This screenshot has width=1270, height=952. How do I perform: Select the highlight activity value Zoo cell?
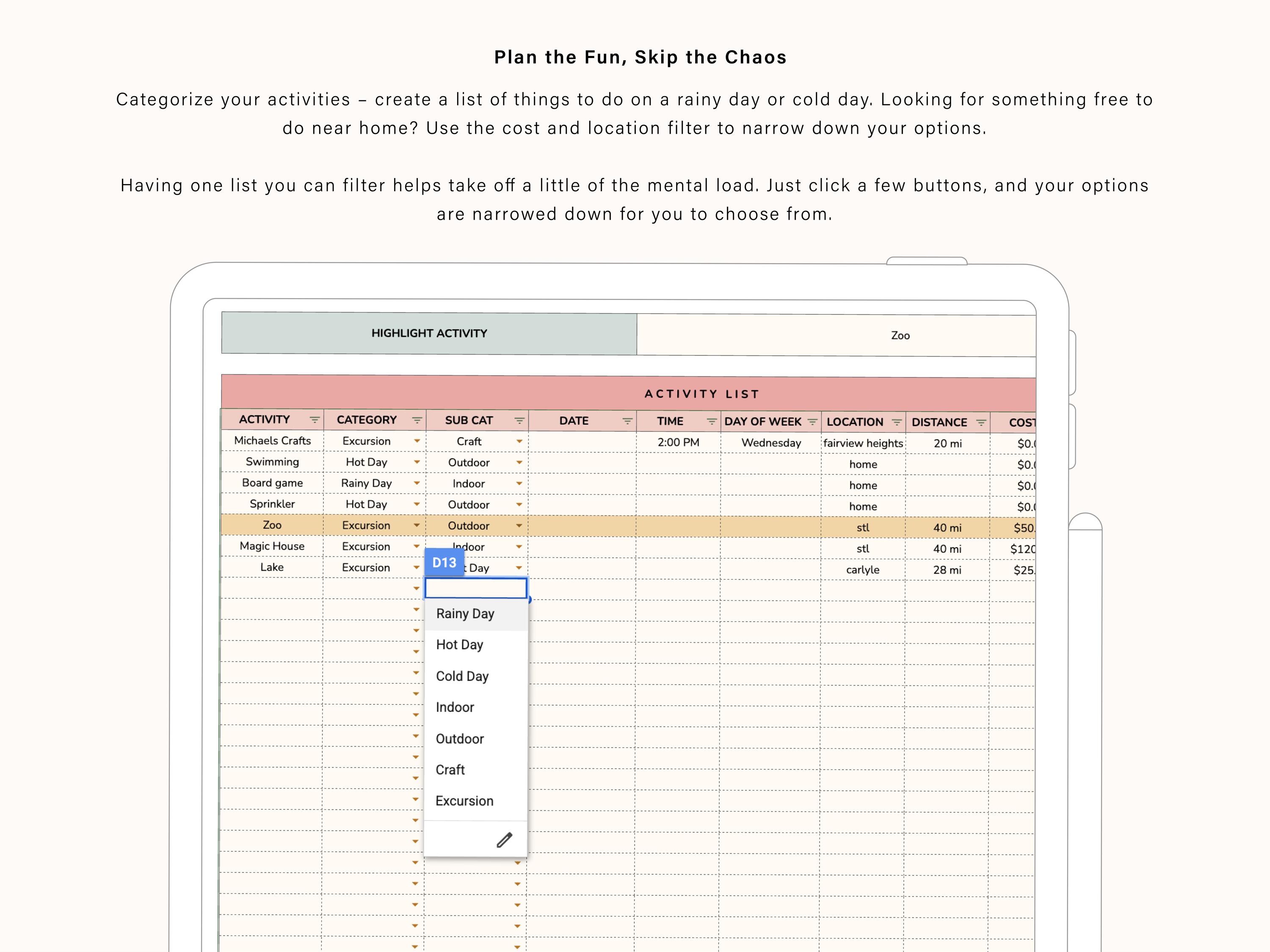coord(837,335)
